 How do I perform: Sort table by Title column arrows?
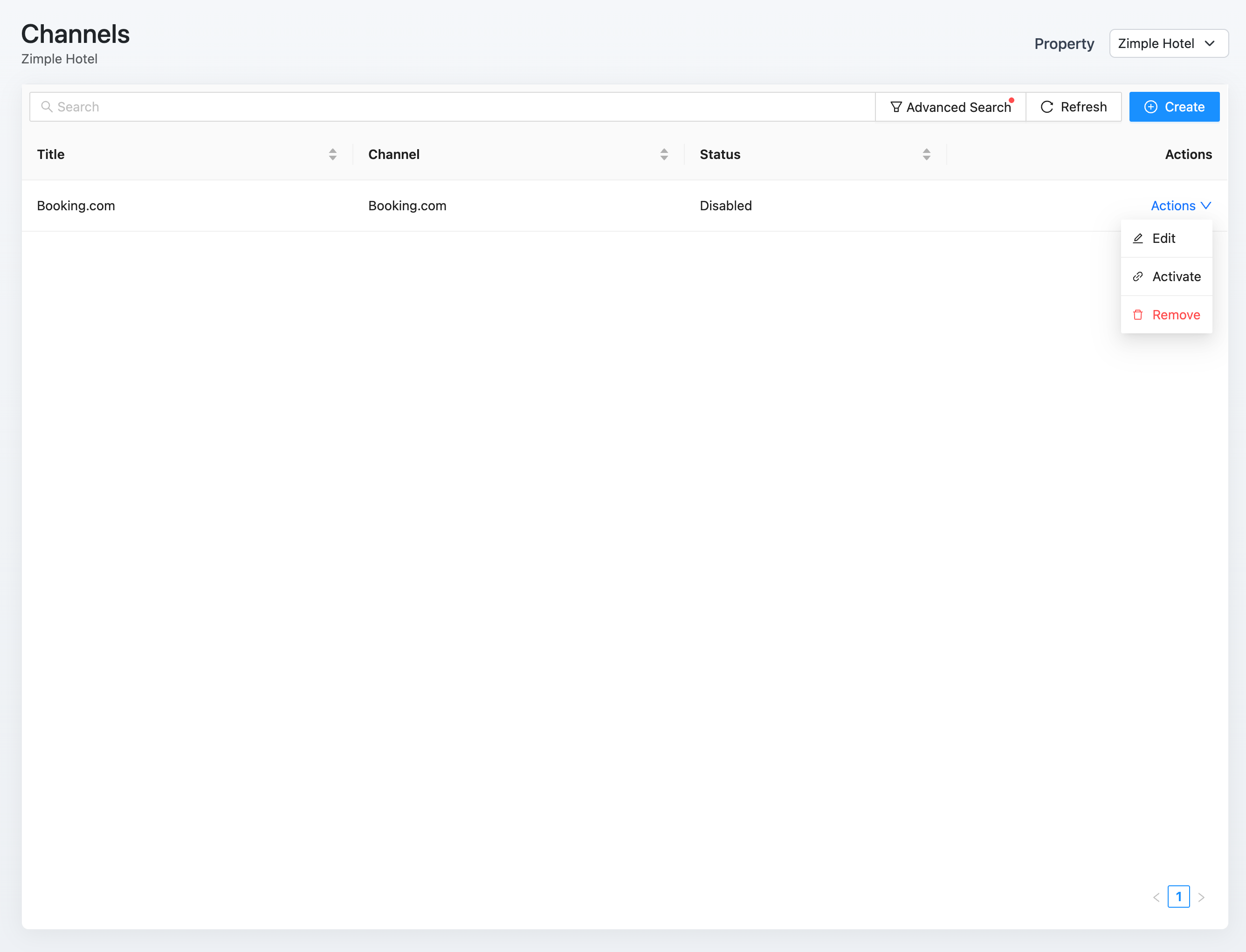(333, 154)
